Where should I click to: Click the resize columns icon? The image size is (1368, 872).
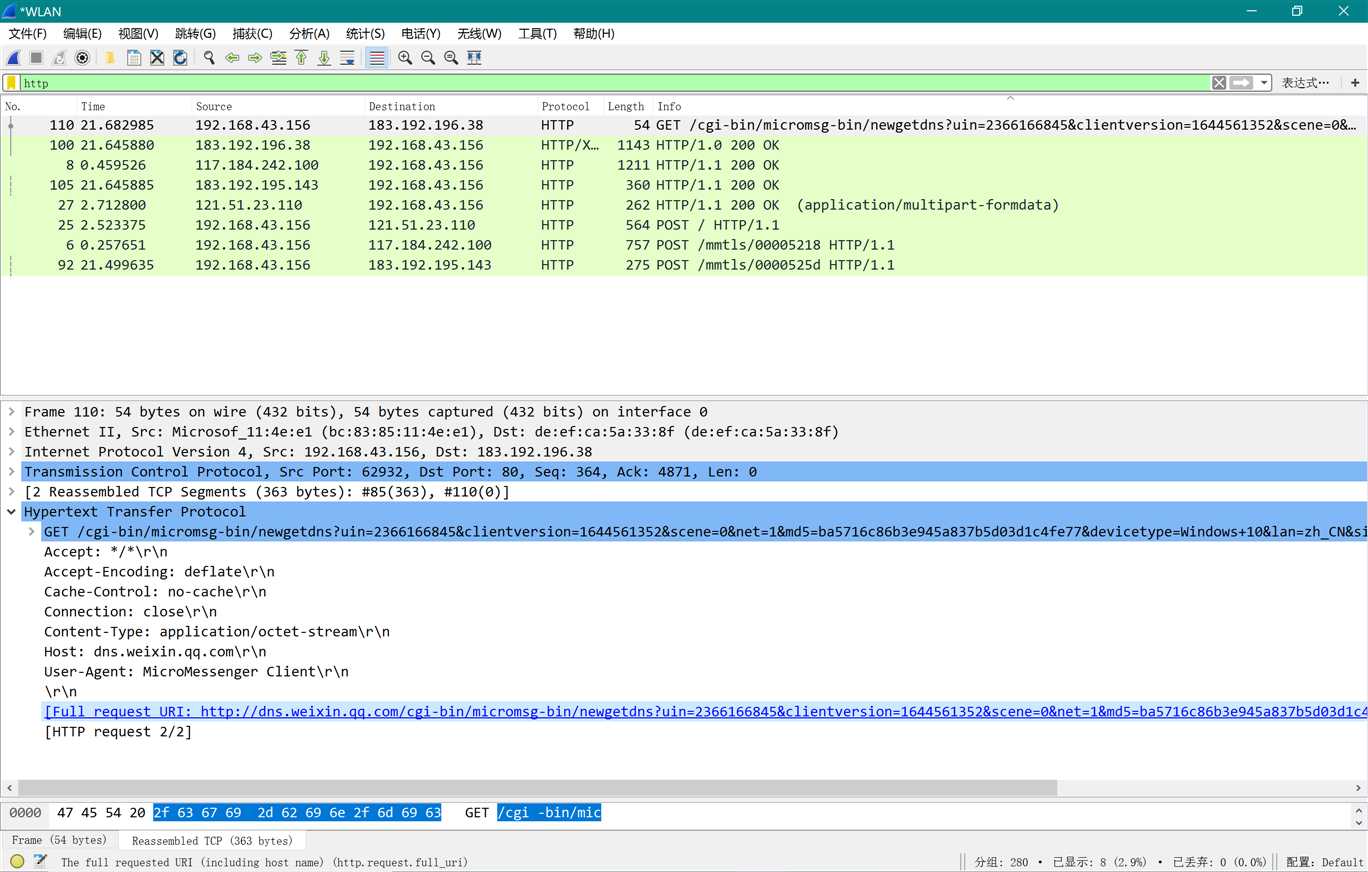point(474,58)
